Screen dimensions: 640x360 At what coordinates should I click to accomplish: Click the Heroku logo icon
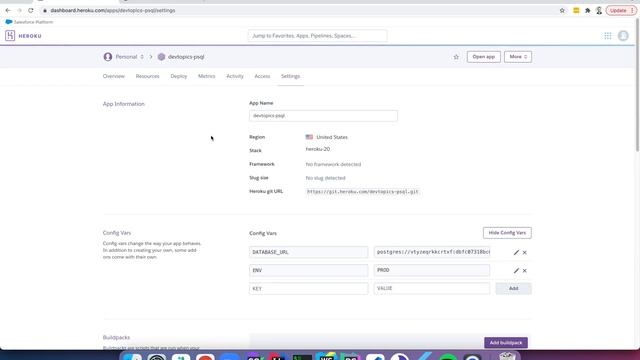(x=10, y=36)
